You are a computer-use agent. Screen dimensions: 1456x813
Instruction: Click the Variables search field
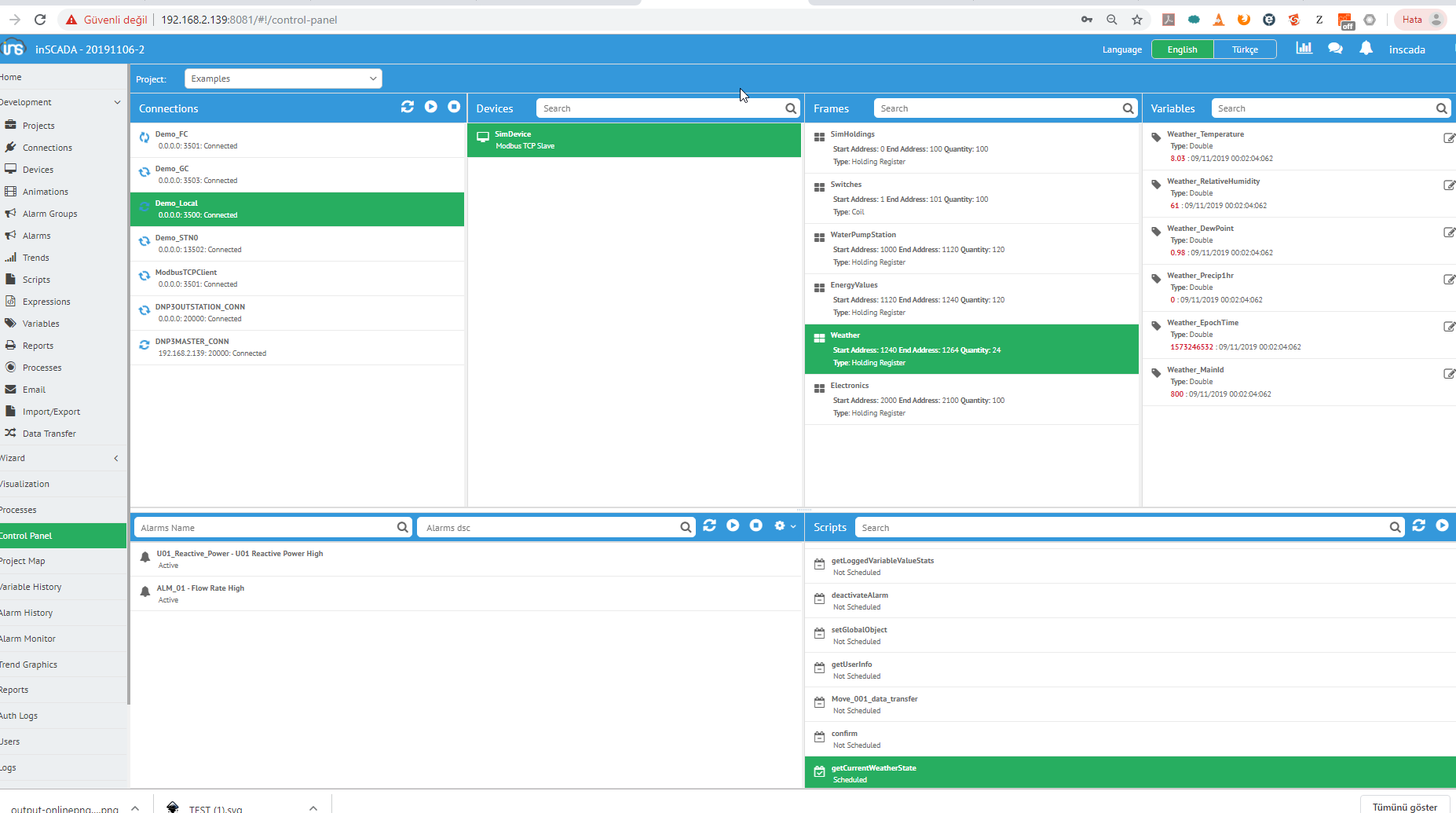(x=1323, y=108)
